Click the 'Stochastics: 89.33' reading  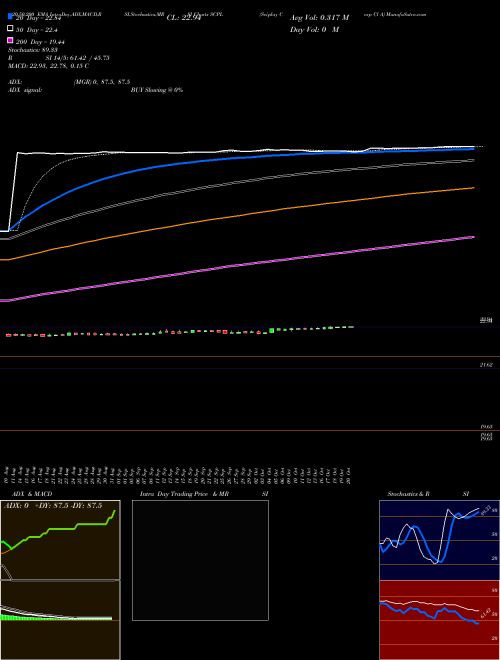click(33, 50)
